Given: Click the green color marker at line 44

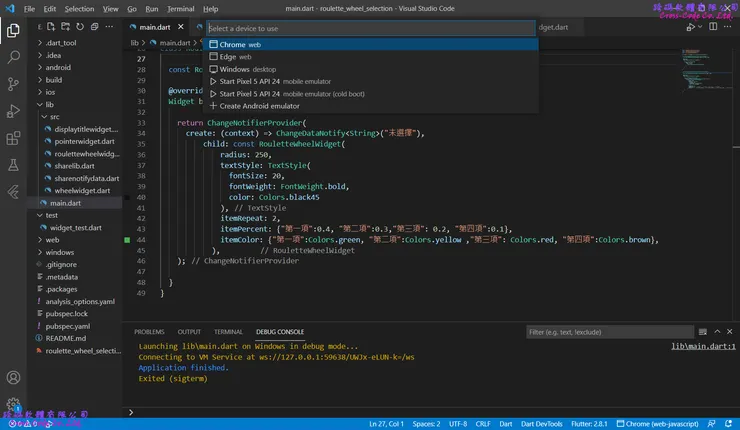Looking at the screenshot, I should (127, 241).
